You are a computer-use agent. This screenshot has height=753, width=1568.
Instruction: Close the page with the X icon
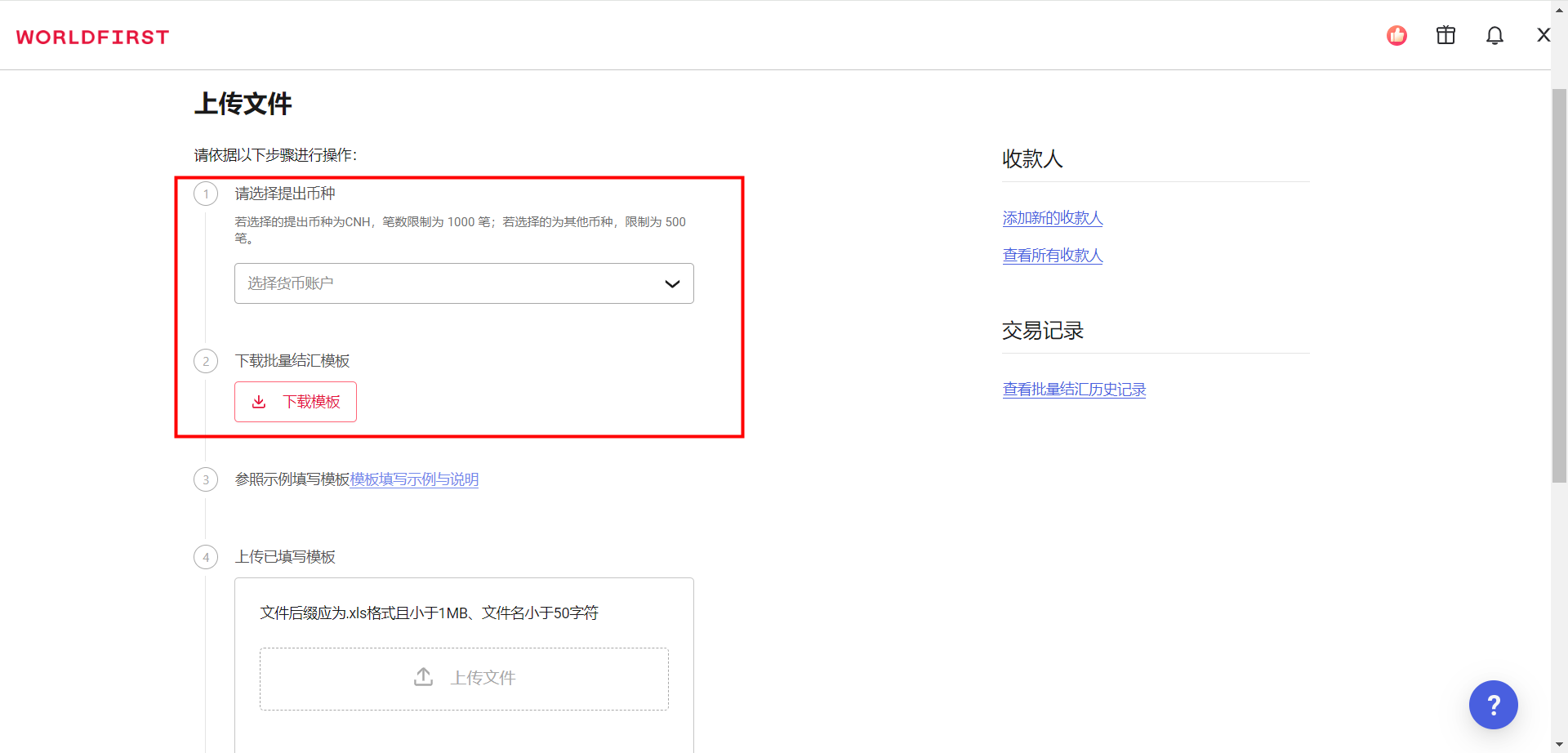[1543, 35]
